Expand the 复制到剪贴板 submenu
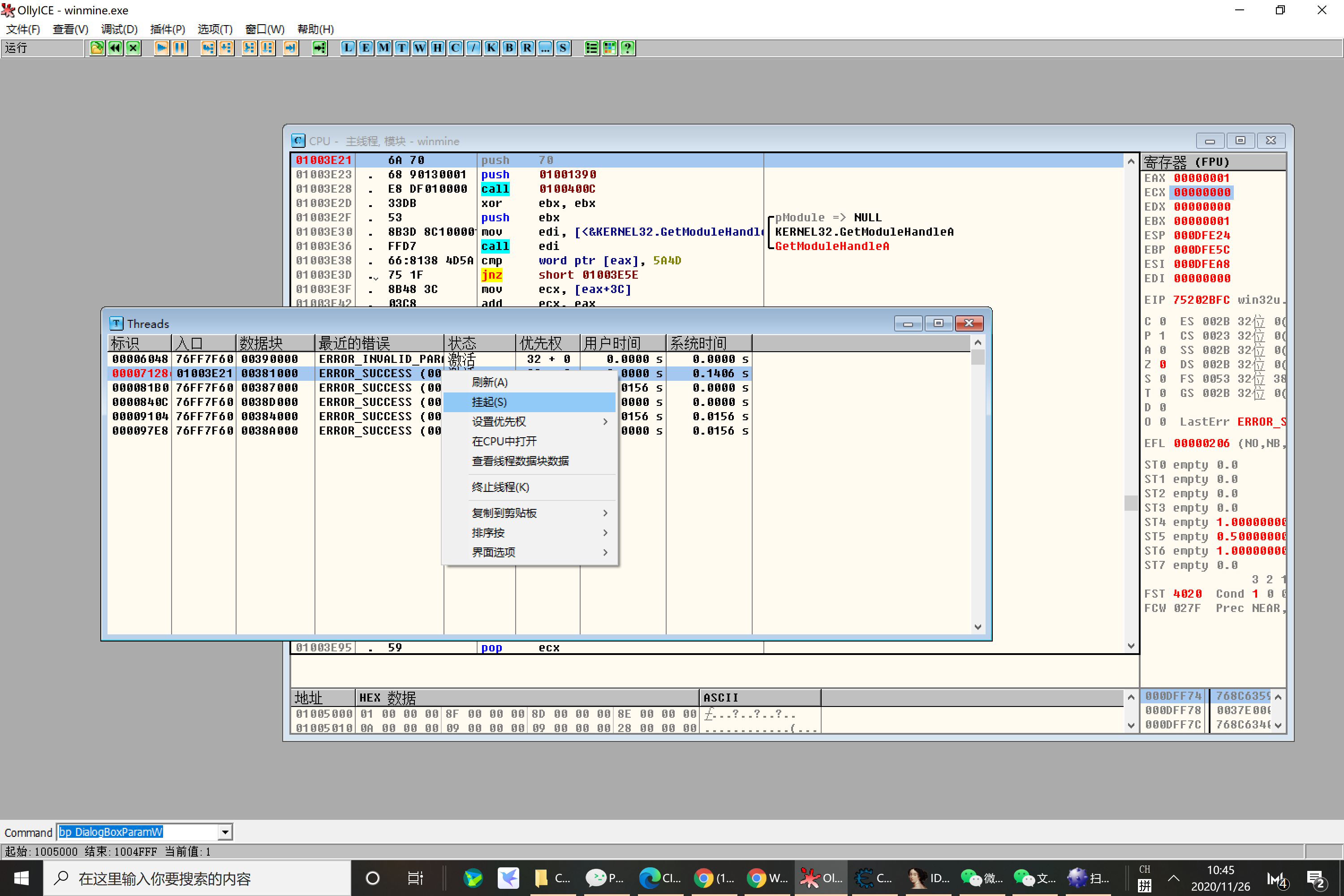This screenshot has width=1344, height=896. point(530,513)
